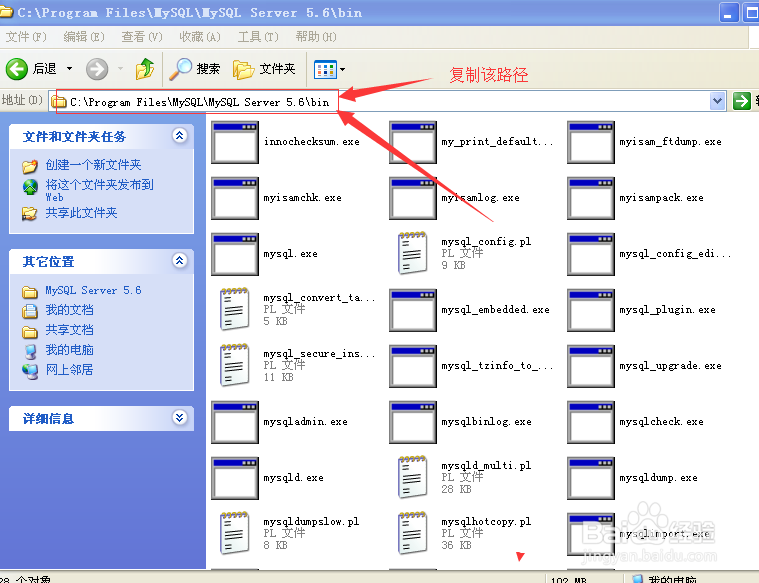Go to MySQL Server 5.6 folder link

(93, 291)
